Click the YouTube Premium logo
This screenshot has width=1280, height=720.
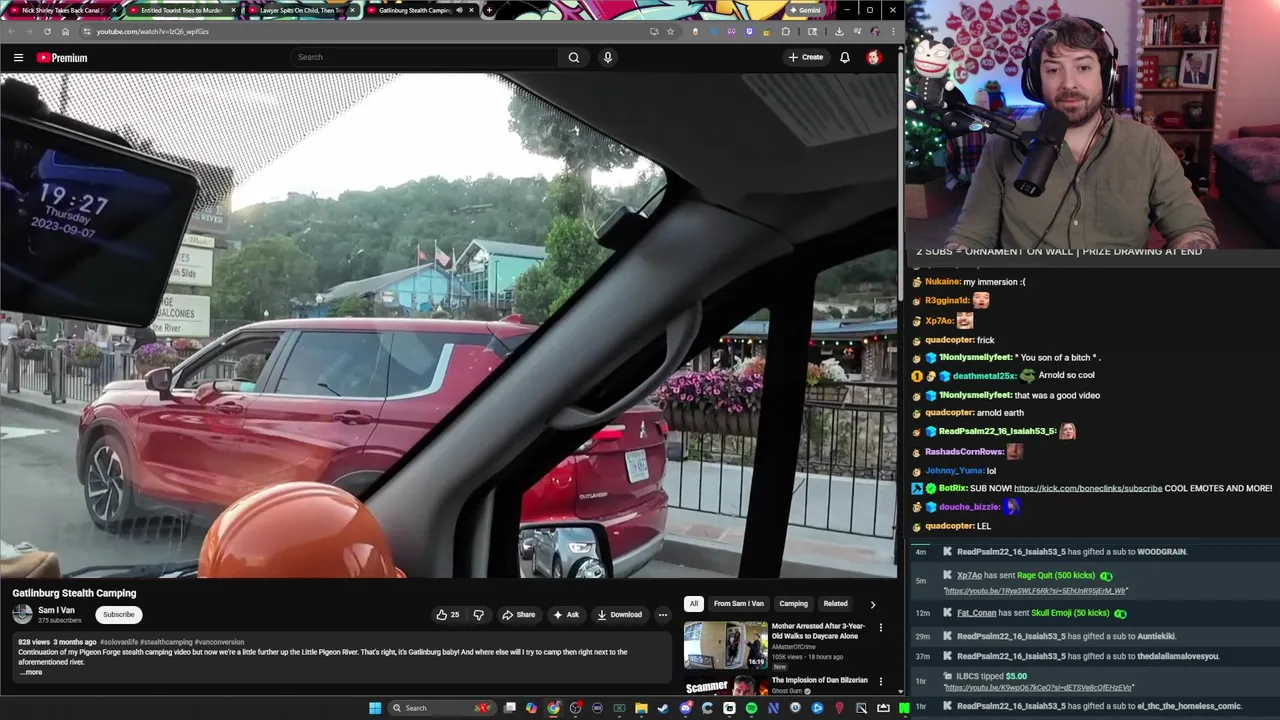(x=62, y=57)
